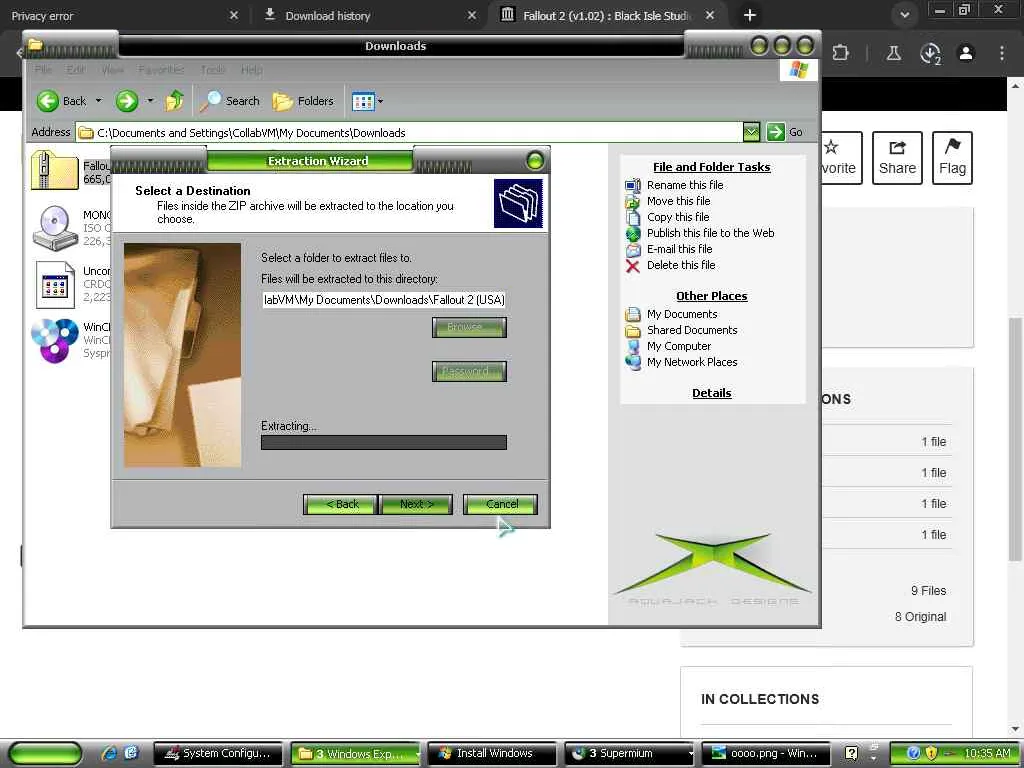Click the Back arrow icon in Downloads toolbar
This screenshot has width=1024, height=768.
coord(47,101)
